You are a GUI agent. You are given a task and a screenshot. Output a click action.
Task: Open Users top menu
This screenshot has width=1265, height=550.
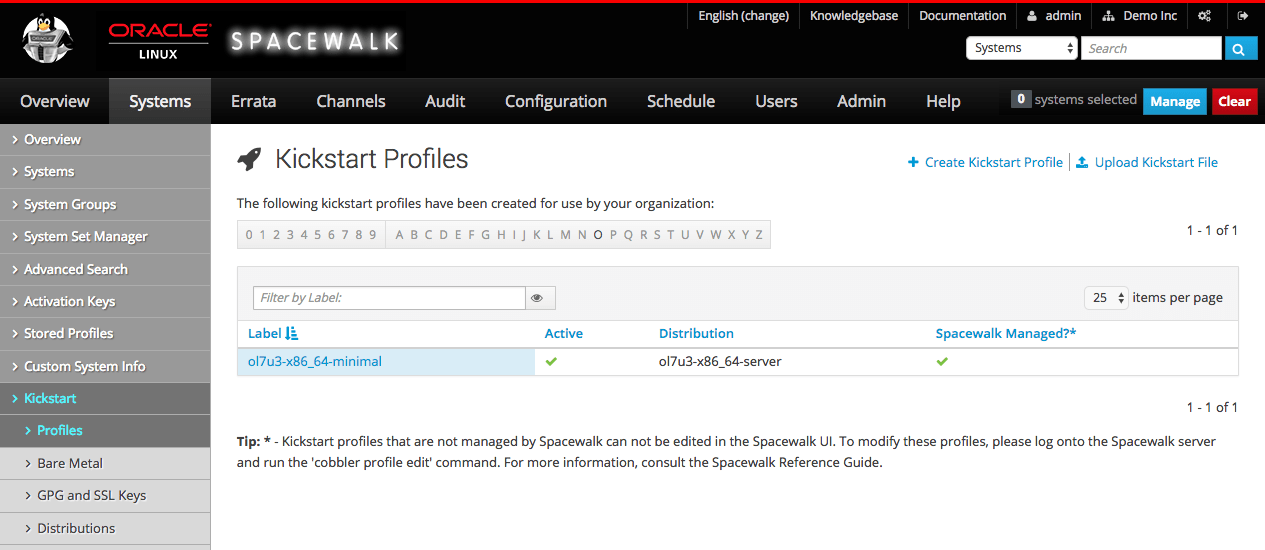point(776,101)
